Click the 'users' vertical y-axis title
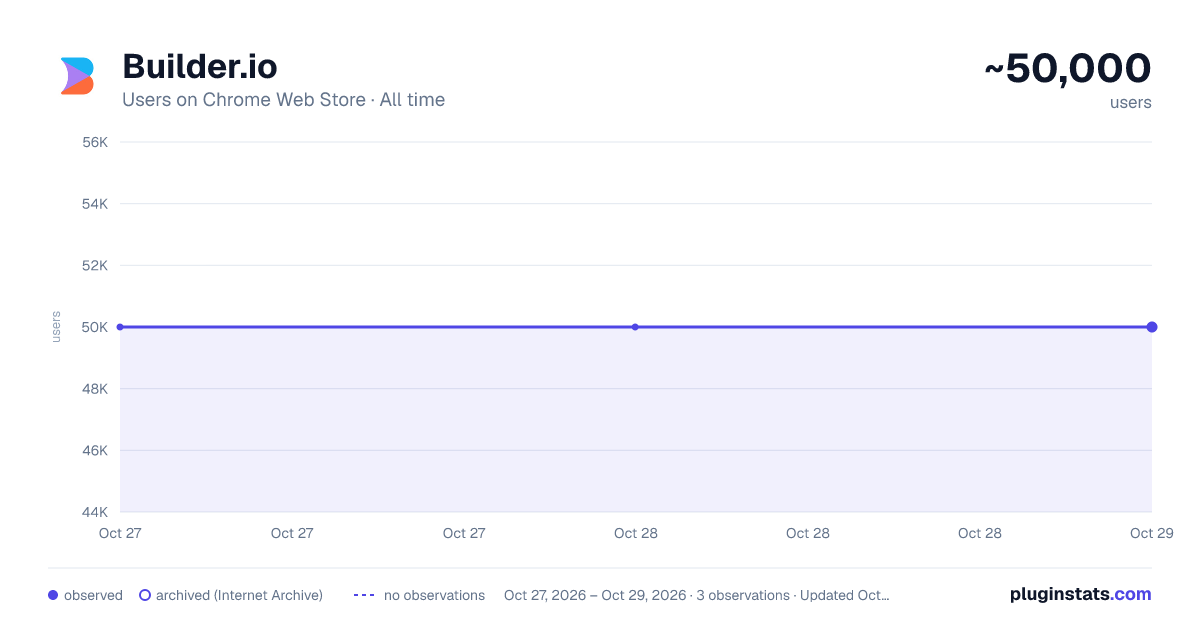Screen dimensions: 1200x630 click(x=56, y=327)
